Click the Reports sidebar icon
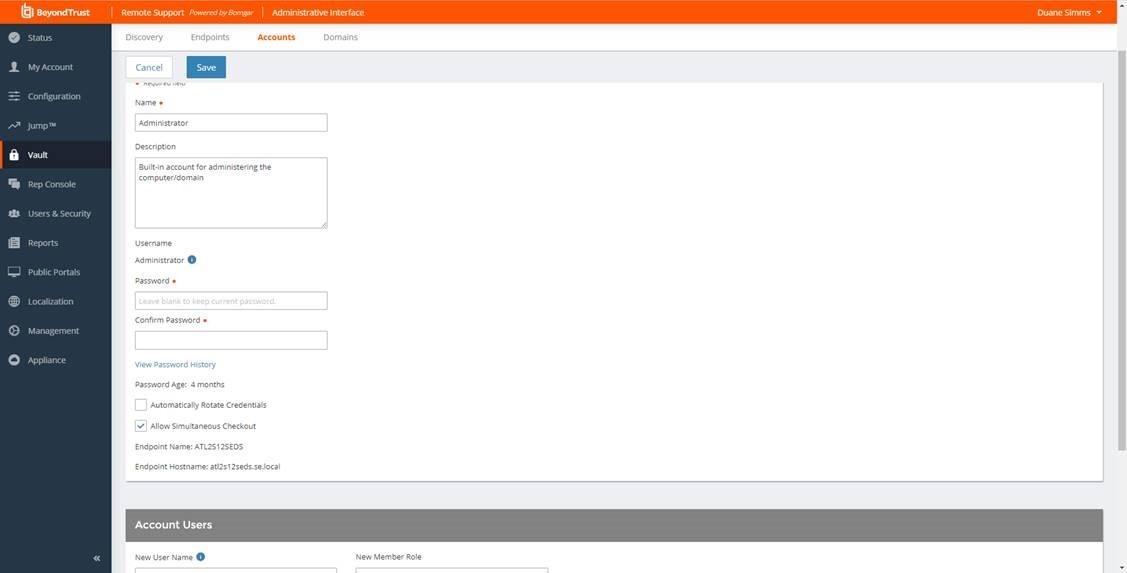This screenshot has width=1127, height=573. [14, 243]
